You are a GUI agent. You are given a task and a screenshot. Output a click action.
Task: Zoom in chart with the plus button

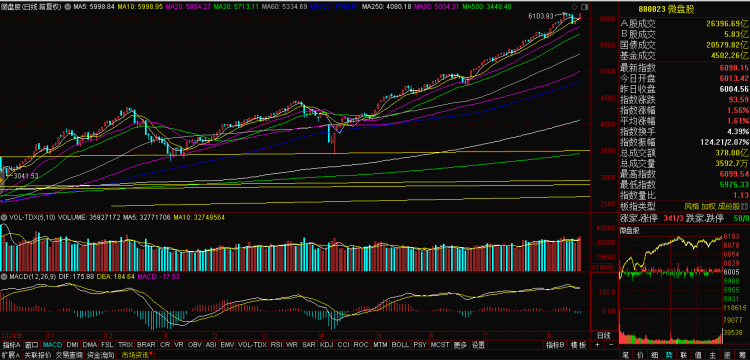tap(597, 345)
